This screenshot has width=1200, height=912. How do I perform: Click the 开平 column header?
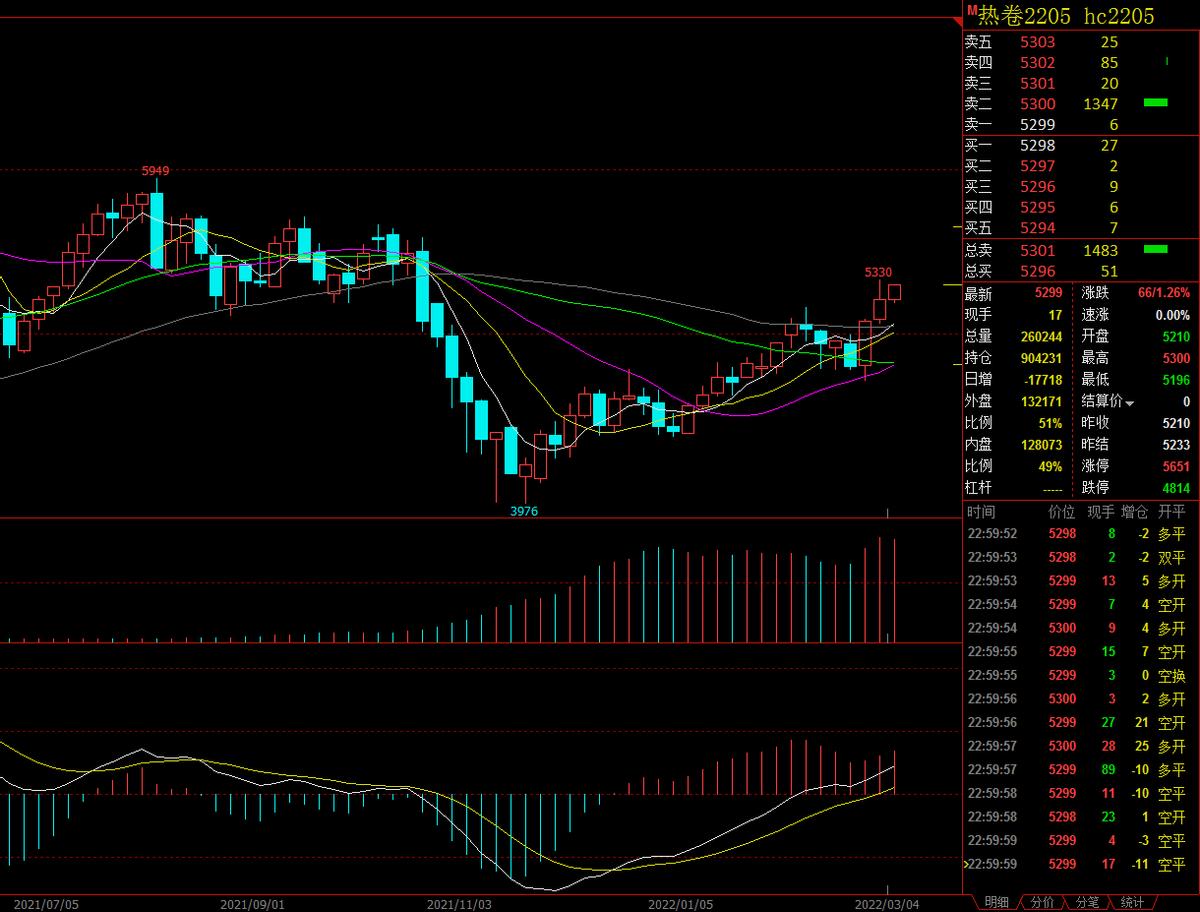(1172, 511)
